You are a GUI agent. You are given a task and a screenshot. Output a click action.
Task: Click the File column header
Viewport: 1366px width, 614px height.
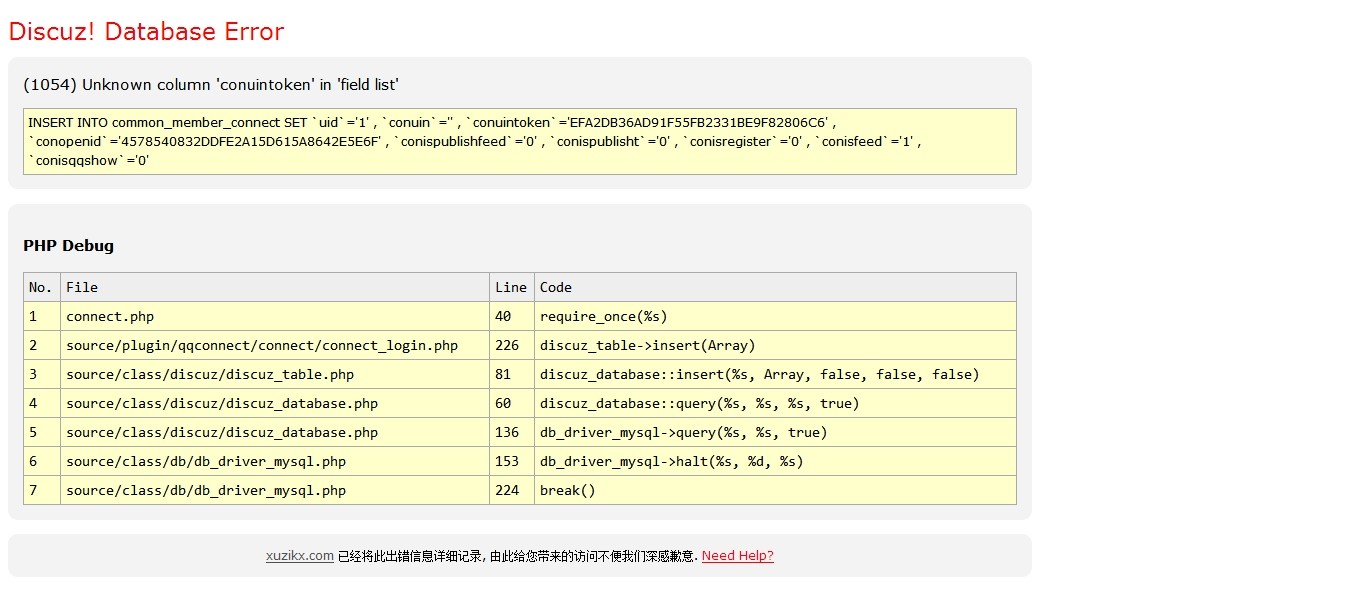tap(82, 287)
